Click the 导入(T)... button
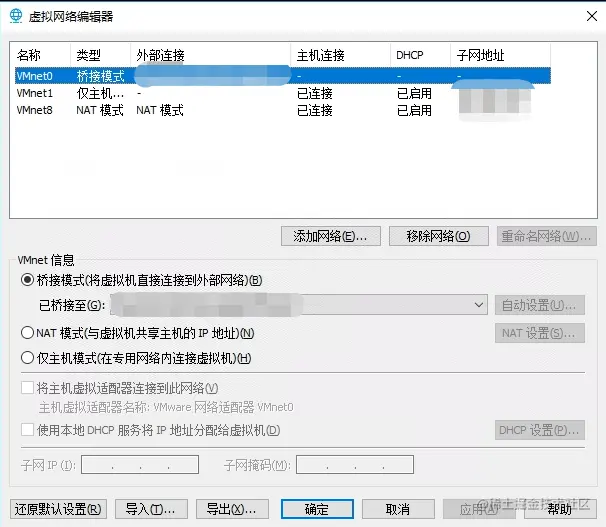This screenshot has width=606, height=527. click(x=151, y=509)
